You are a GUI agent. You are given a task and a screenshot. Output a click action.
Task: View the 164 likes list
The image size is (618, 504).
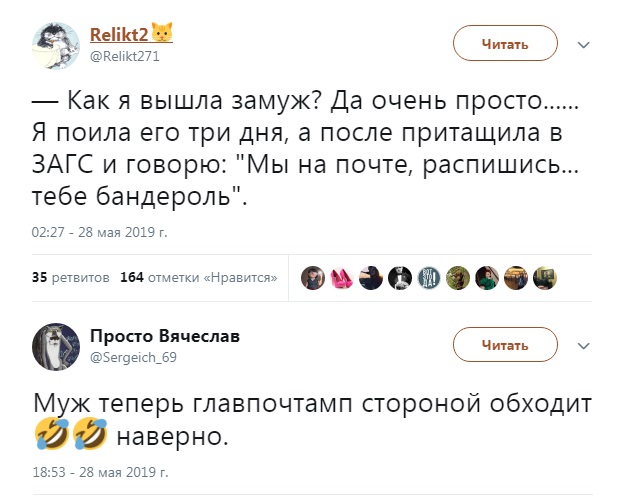198,278
